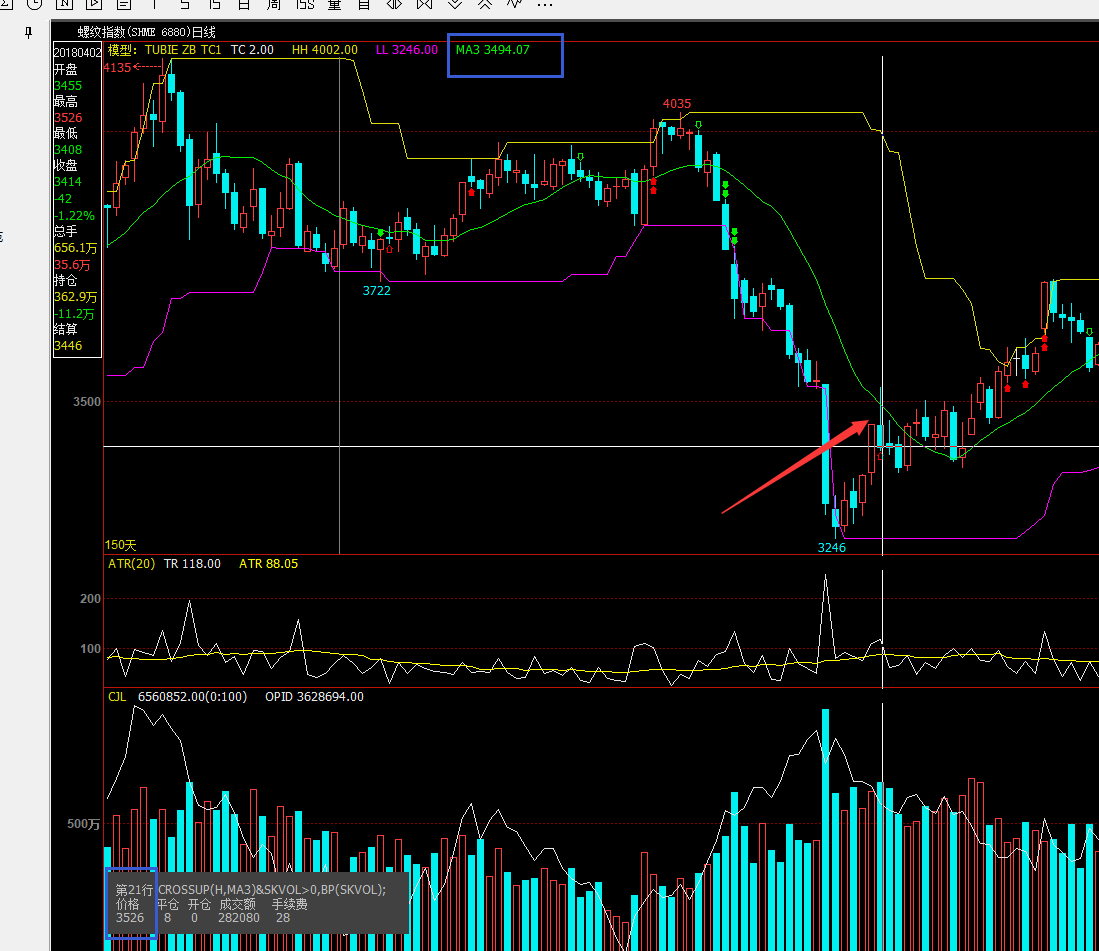Click the 量 toolbar icon
The image size is (1099, 951).
click(334, 4)
